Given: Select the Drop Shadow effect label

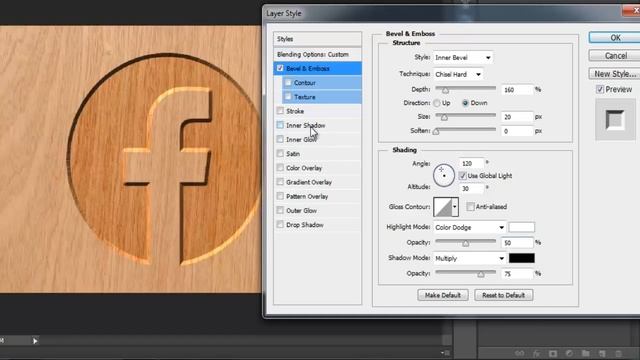Looking at the screenshot, I should click(304, 225).
